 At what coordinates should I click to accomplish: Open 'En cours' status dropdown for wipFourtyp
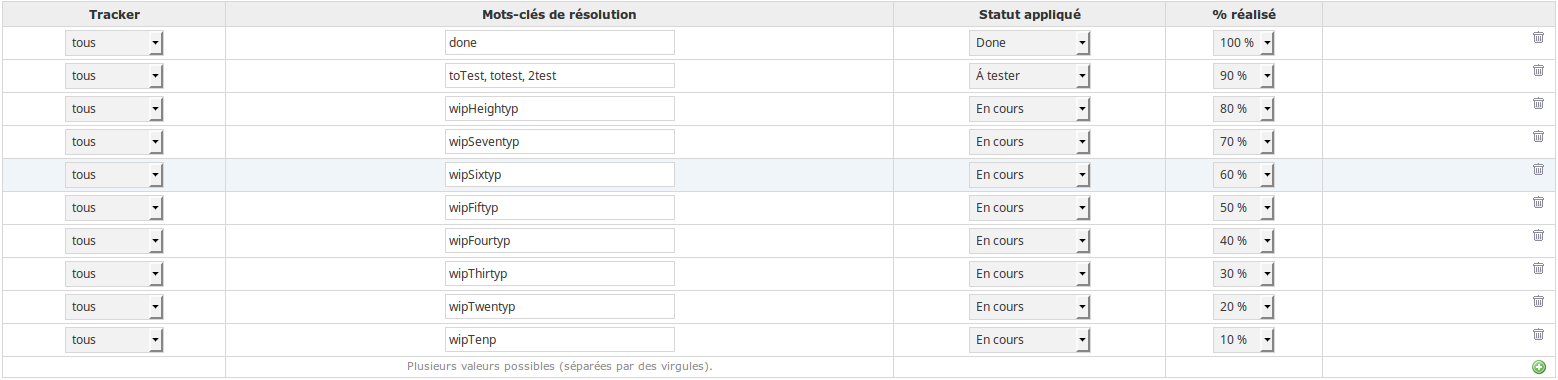pyautogui.click(x=1029, y=241)
